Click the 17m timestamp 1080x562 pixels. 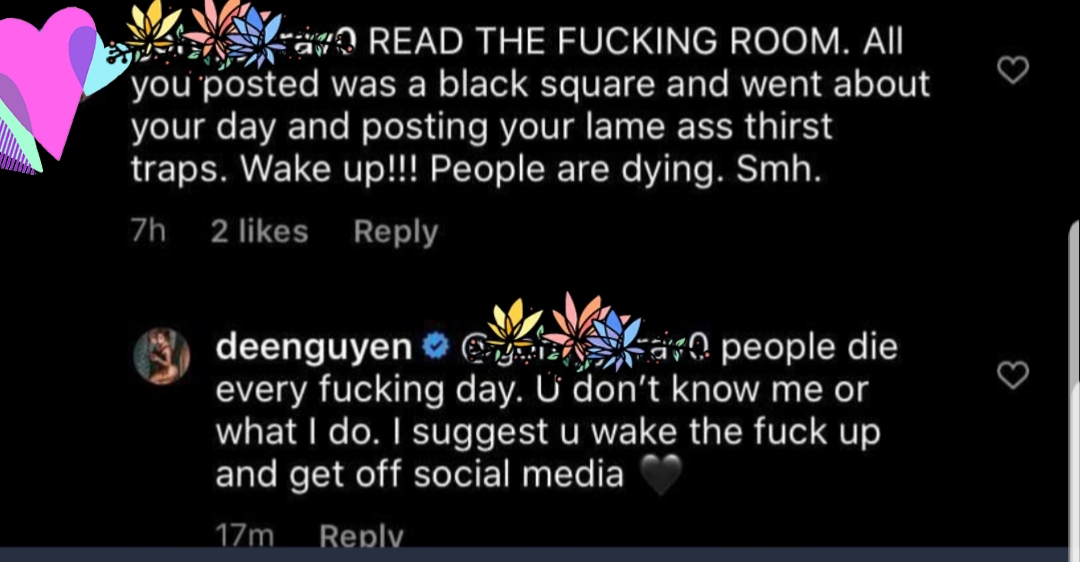pyautogui.click(x=245, y=536)
